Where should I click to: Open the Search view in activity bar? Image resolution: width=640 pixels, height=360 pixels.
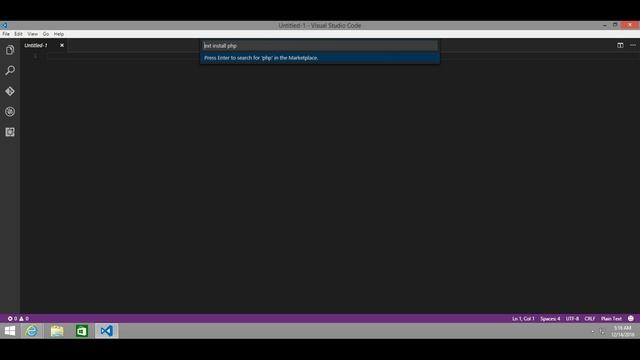click(10, 70)
